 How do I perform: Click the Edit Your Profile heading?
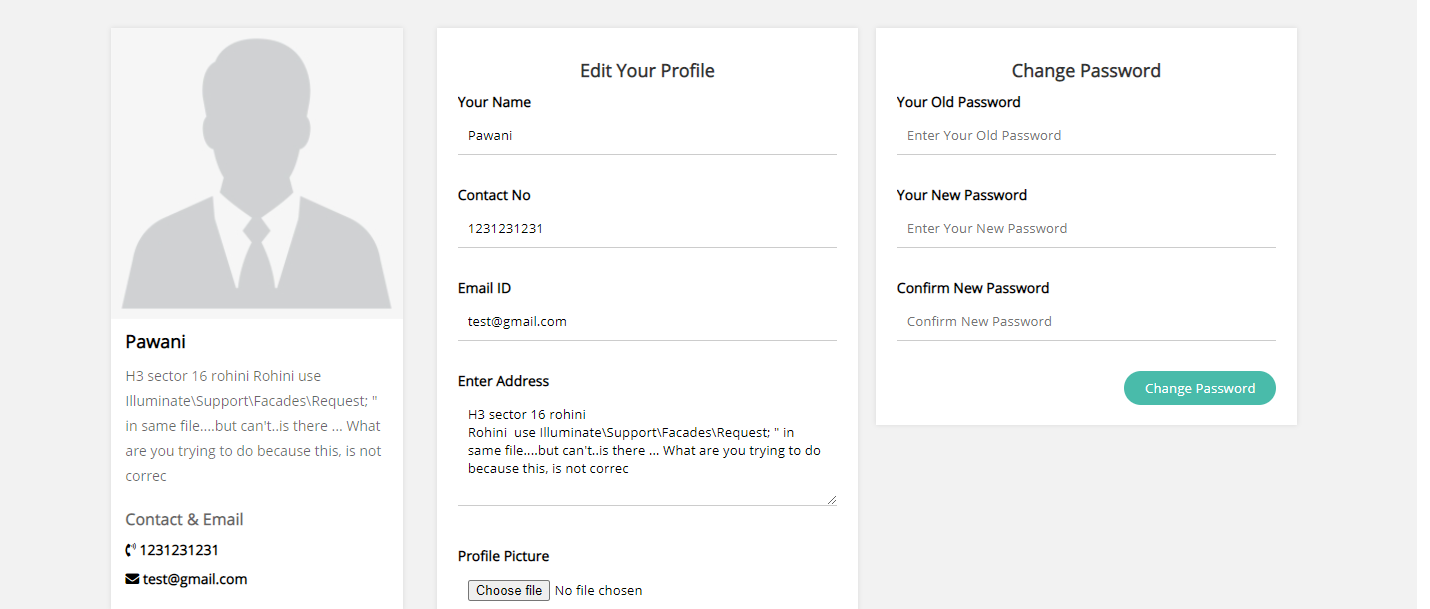pyautogui.click(x=647, y=71)
